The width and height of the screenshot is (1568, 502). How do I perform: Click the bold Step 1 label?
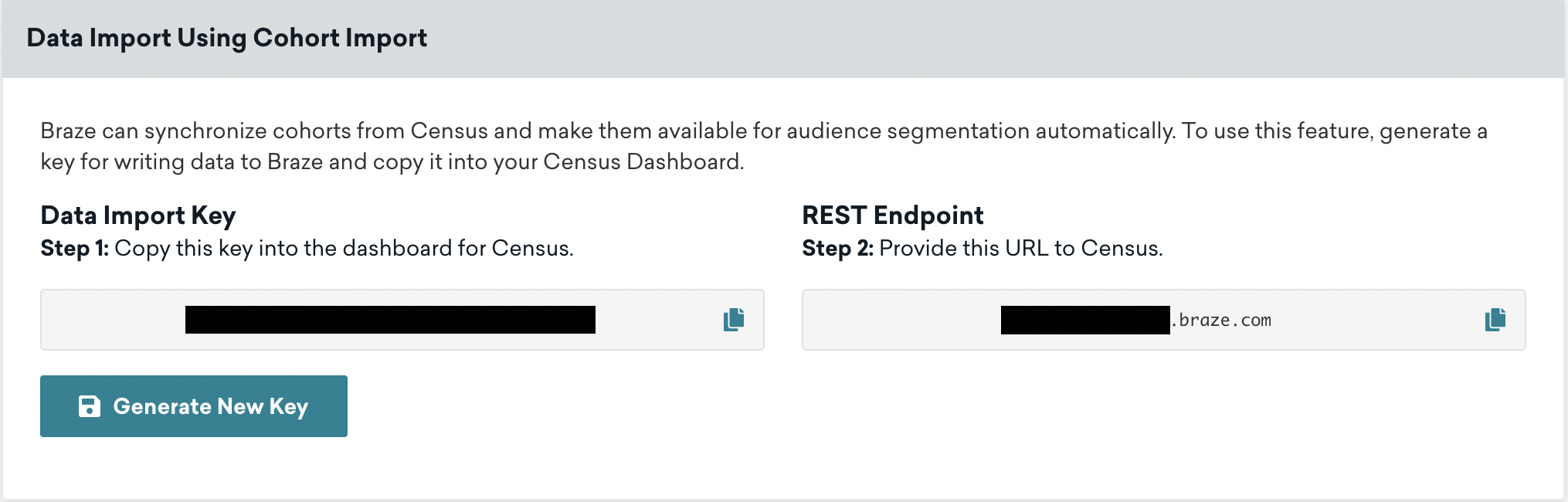click(x=75, y=249)
